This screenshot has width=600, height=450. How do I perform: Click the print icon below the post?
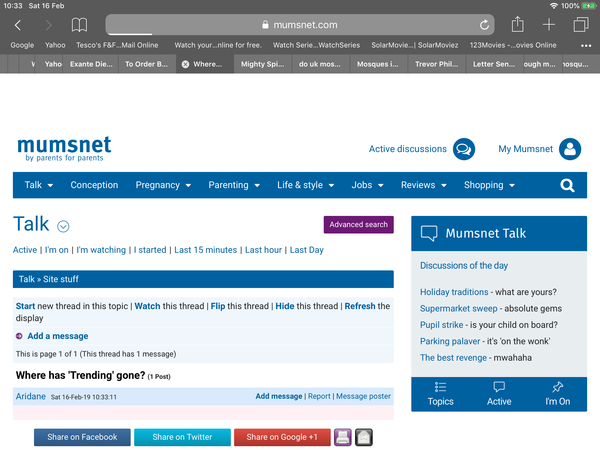pos(342,437)
